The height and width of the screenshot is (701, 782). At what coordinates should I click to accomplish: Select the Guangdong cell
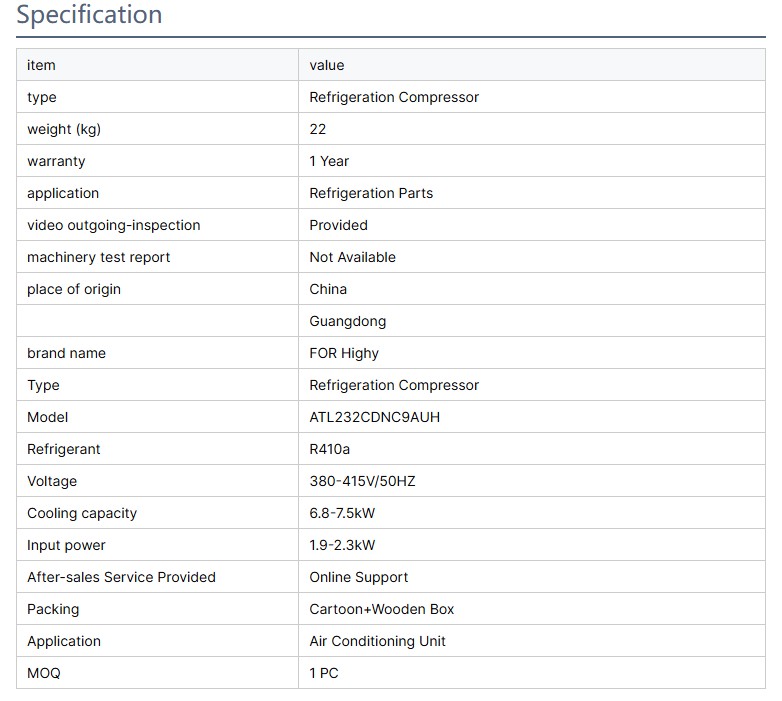pyautogui.click(x=347, y=321)
